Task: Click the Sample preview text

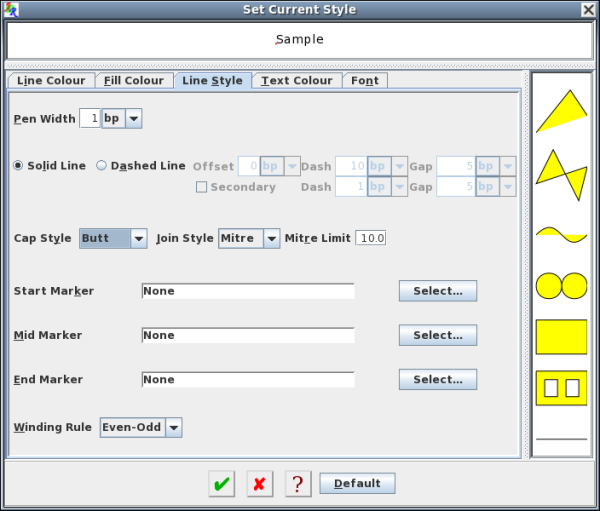Action: pos(300,39)
